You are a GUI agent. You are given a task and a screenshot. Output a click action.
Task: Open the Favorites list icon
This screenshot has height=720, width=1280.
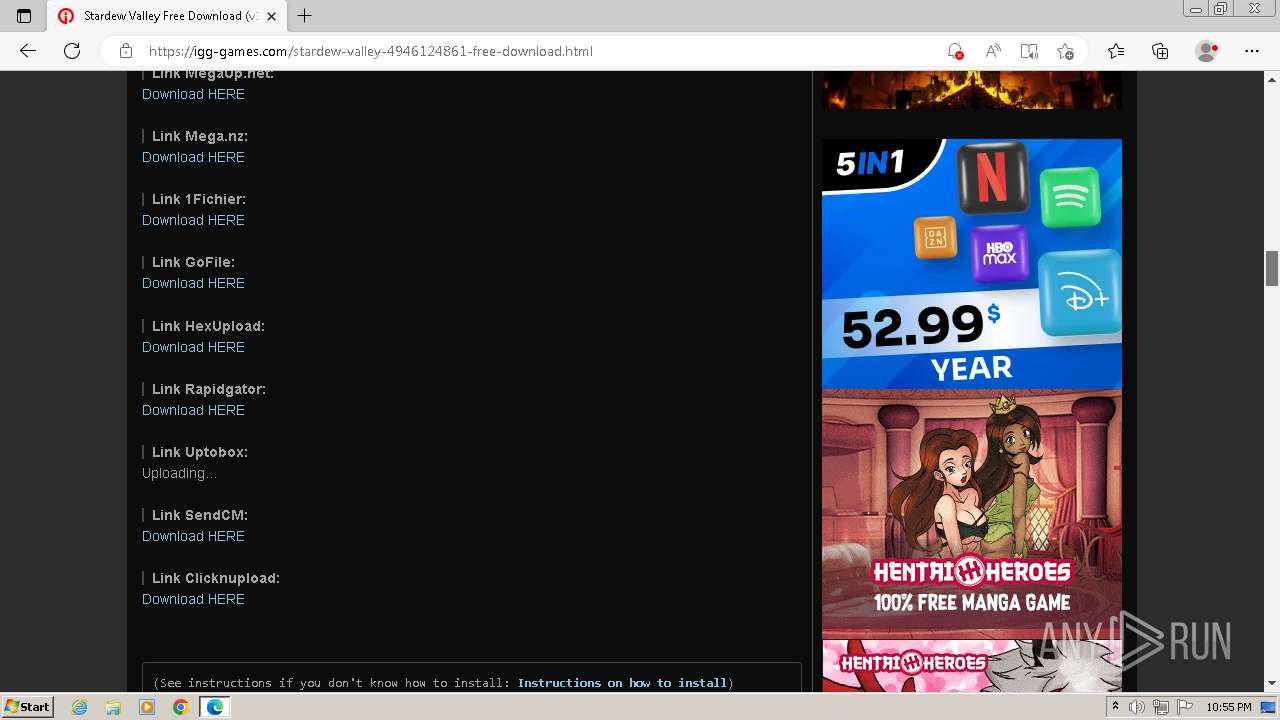(x=1116, y=51)
